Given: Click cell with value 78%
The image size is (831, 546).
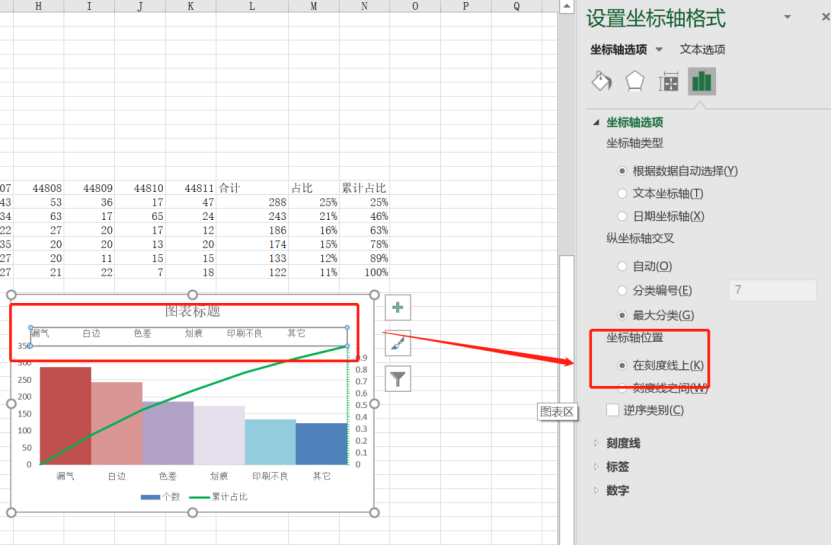Looking at the screenshot, I should [x=364, y=244].
